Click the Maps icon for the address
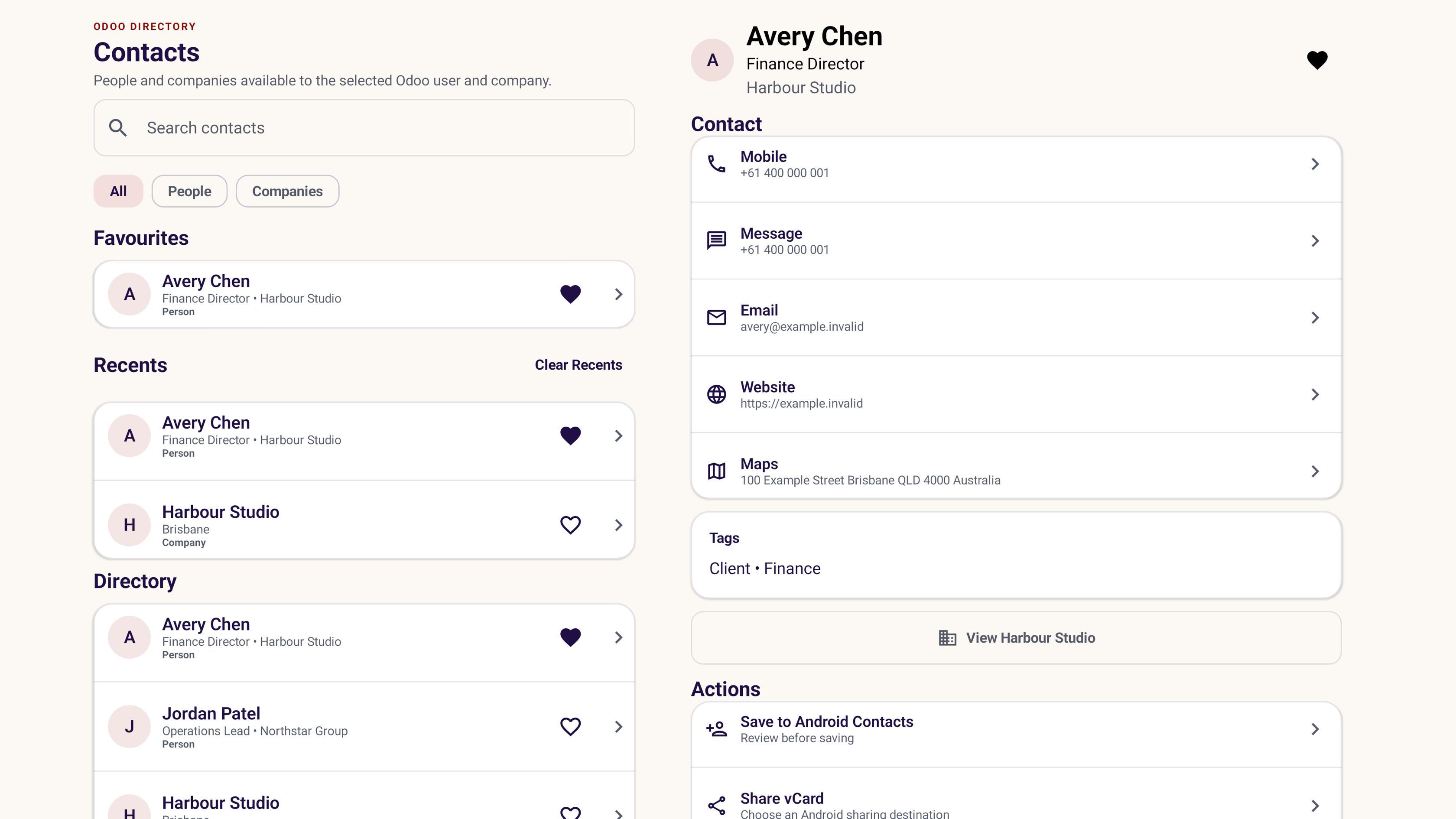The image size is (1456, 819). [716, 471]
